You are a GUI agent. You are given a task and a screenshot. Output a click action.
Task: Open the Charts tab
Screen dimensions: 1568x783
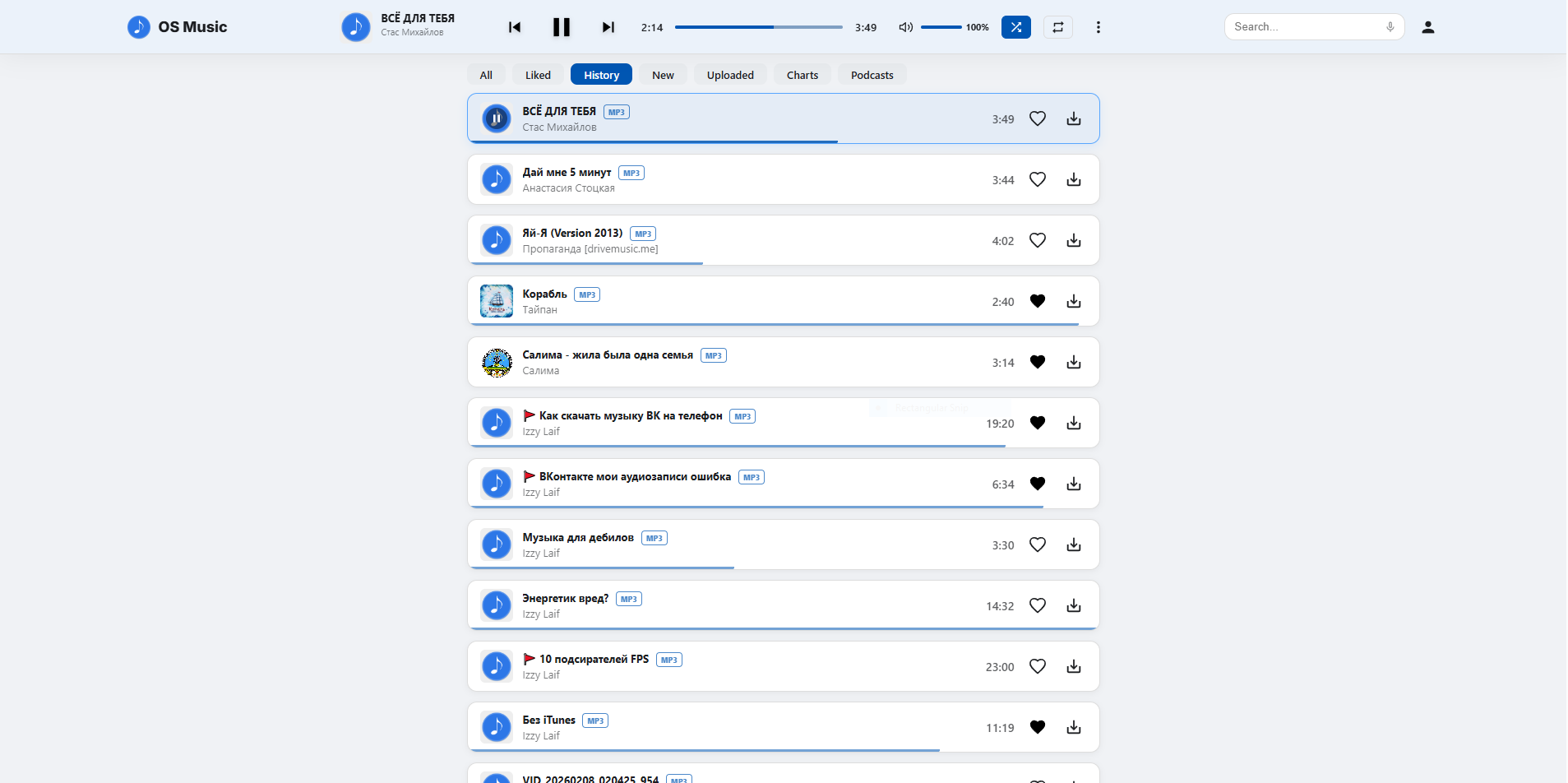point(803,75)
